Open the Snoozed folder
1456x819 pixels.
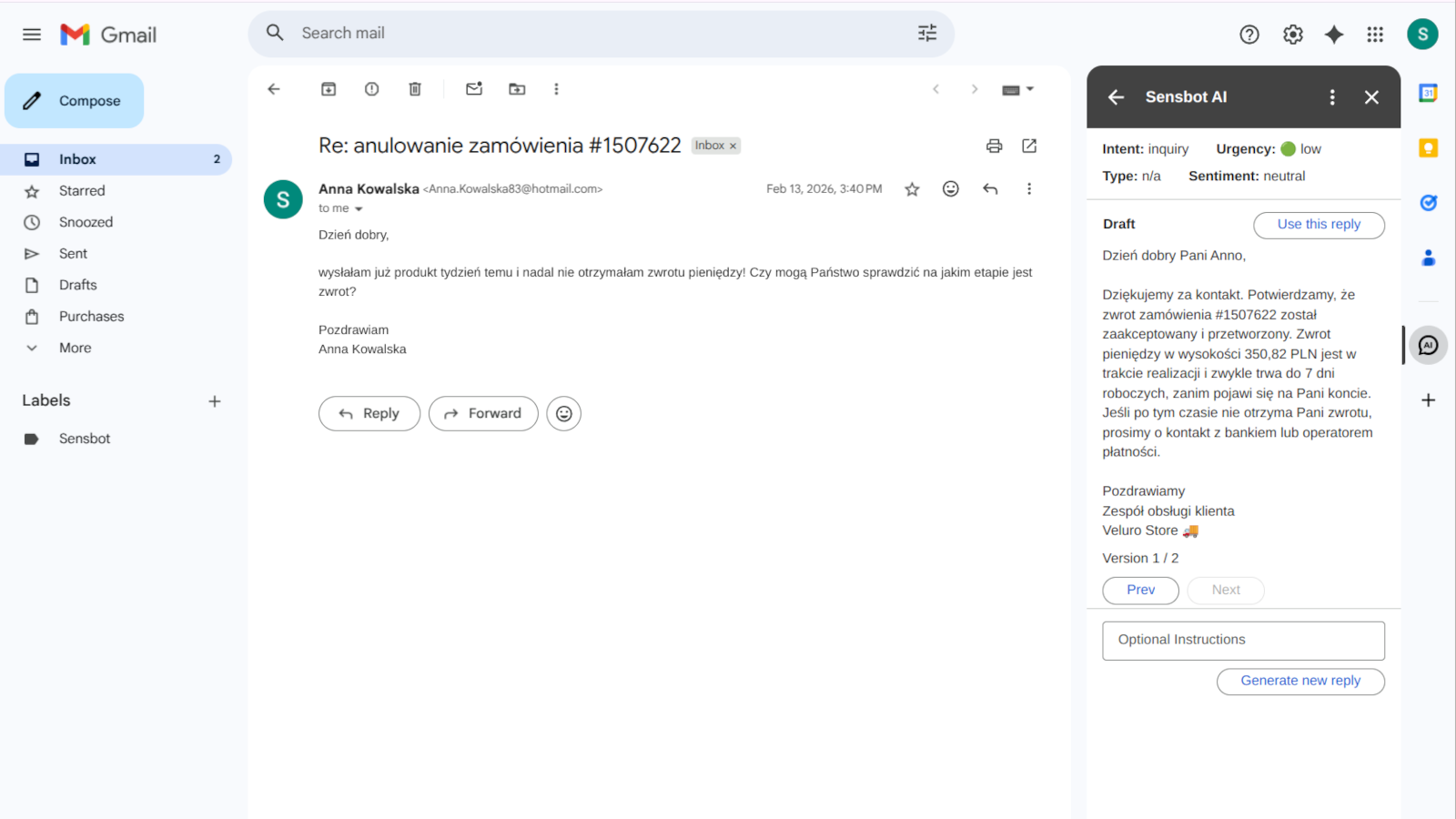pyautogui.click(x=116, y=222)
